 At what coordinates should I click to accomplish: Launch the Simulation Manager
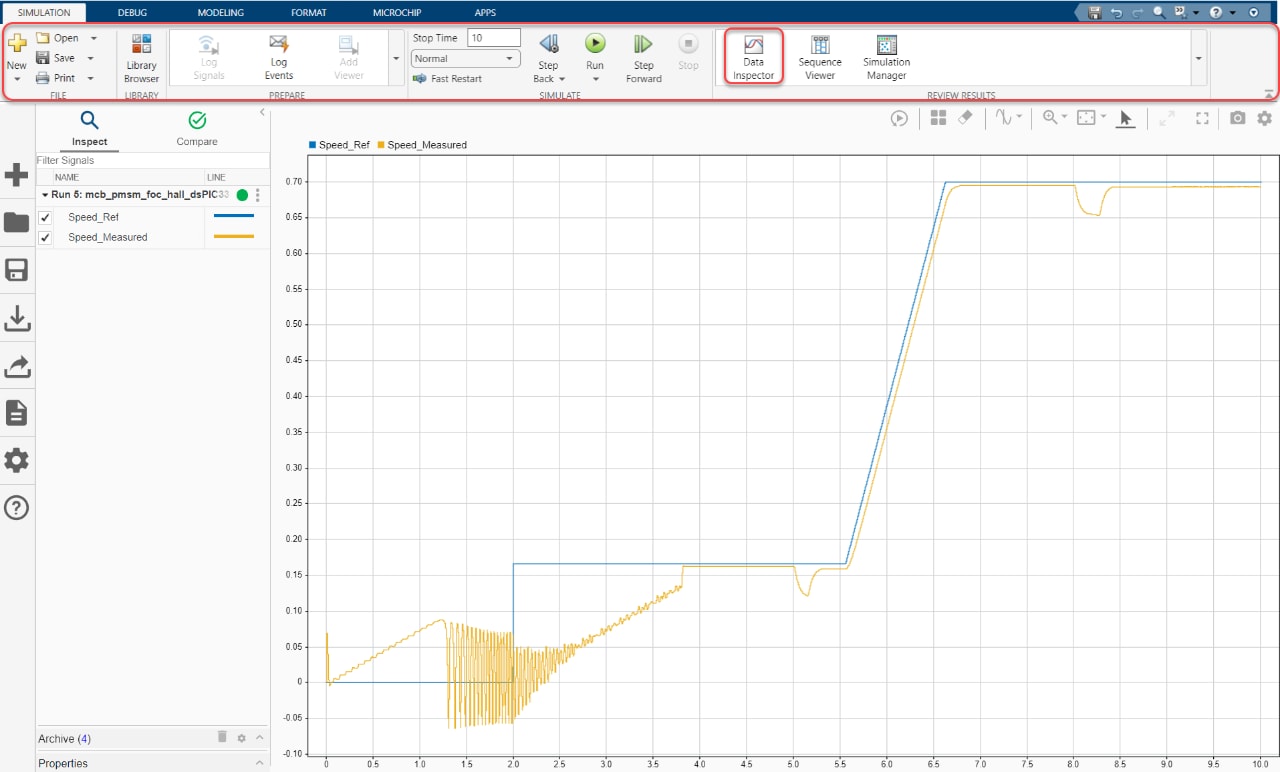886,57
